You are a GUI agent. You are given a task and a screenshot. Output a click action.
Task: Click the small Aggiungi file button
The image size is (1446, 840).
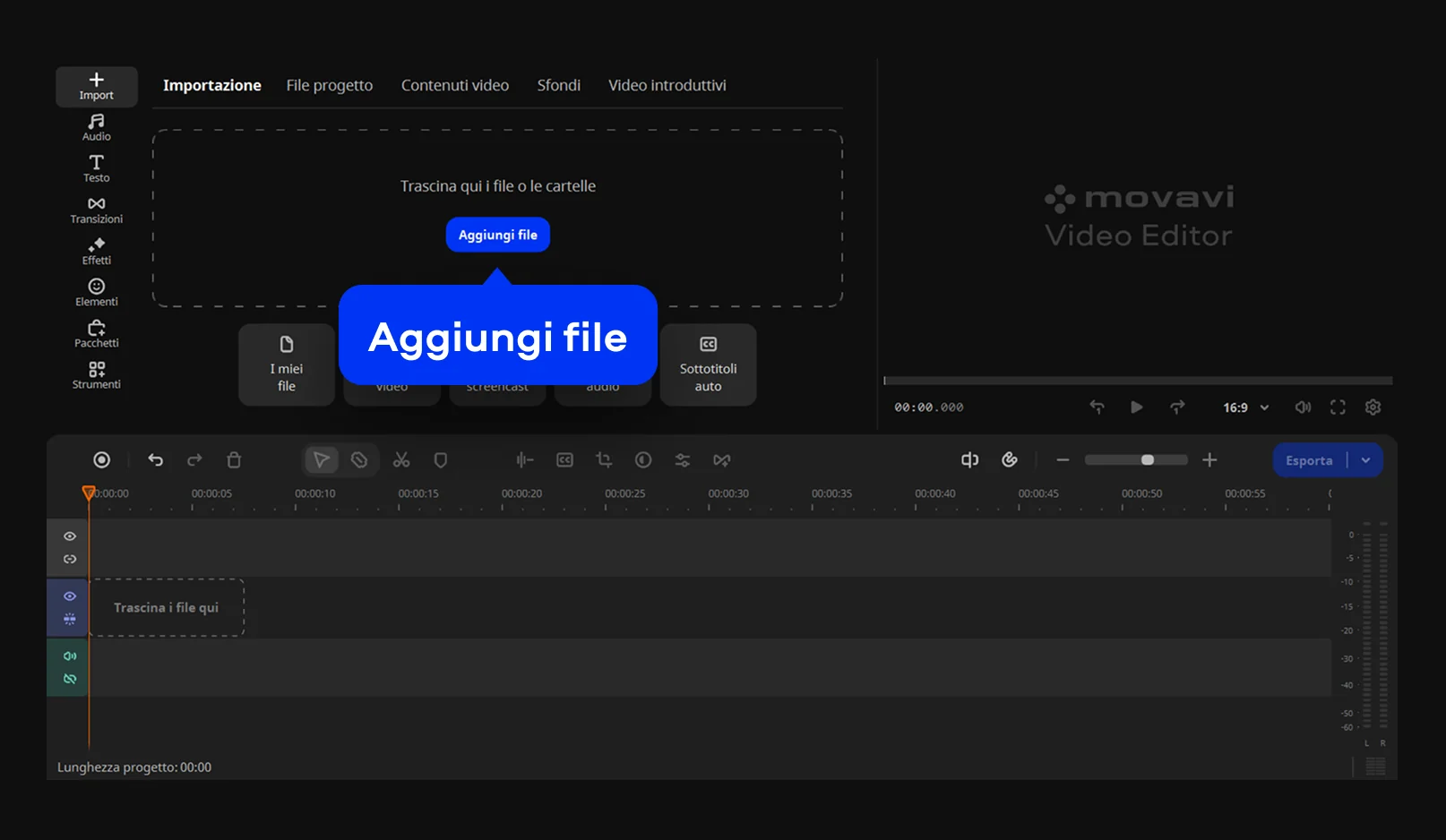497,235
